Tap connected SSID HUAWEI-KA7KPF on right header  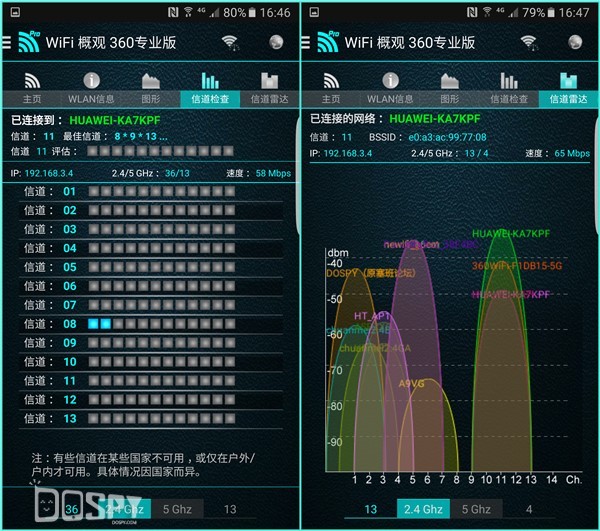coord(435,119)
